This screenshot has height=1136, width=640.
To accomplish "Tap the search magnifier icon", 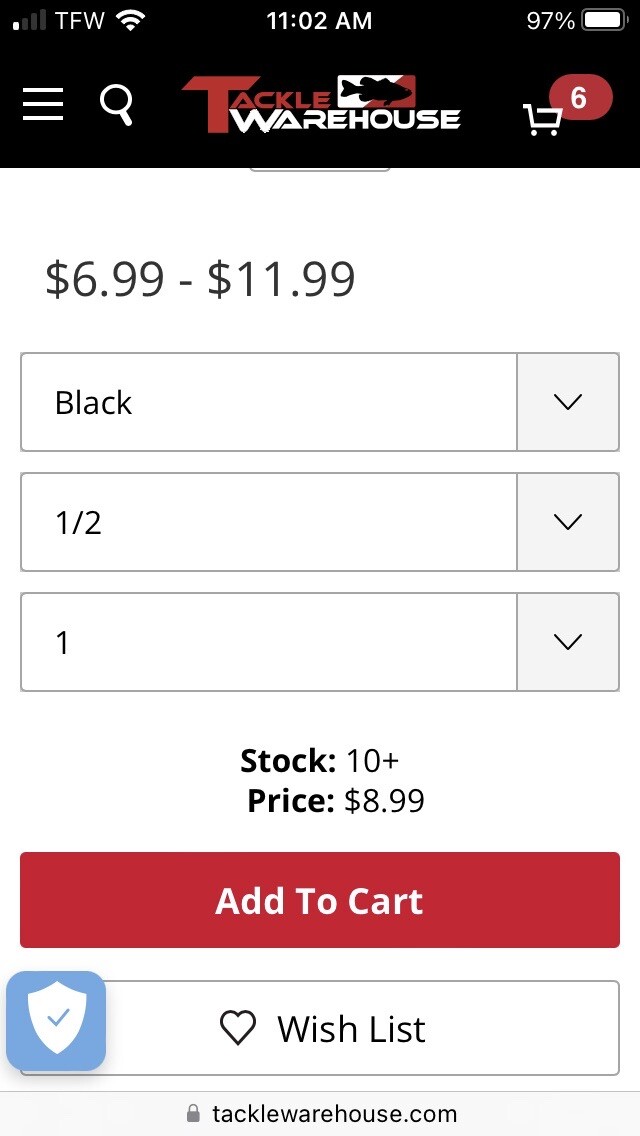I will (x=116, y=106).
